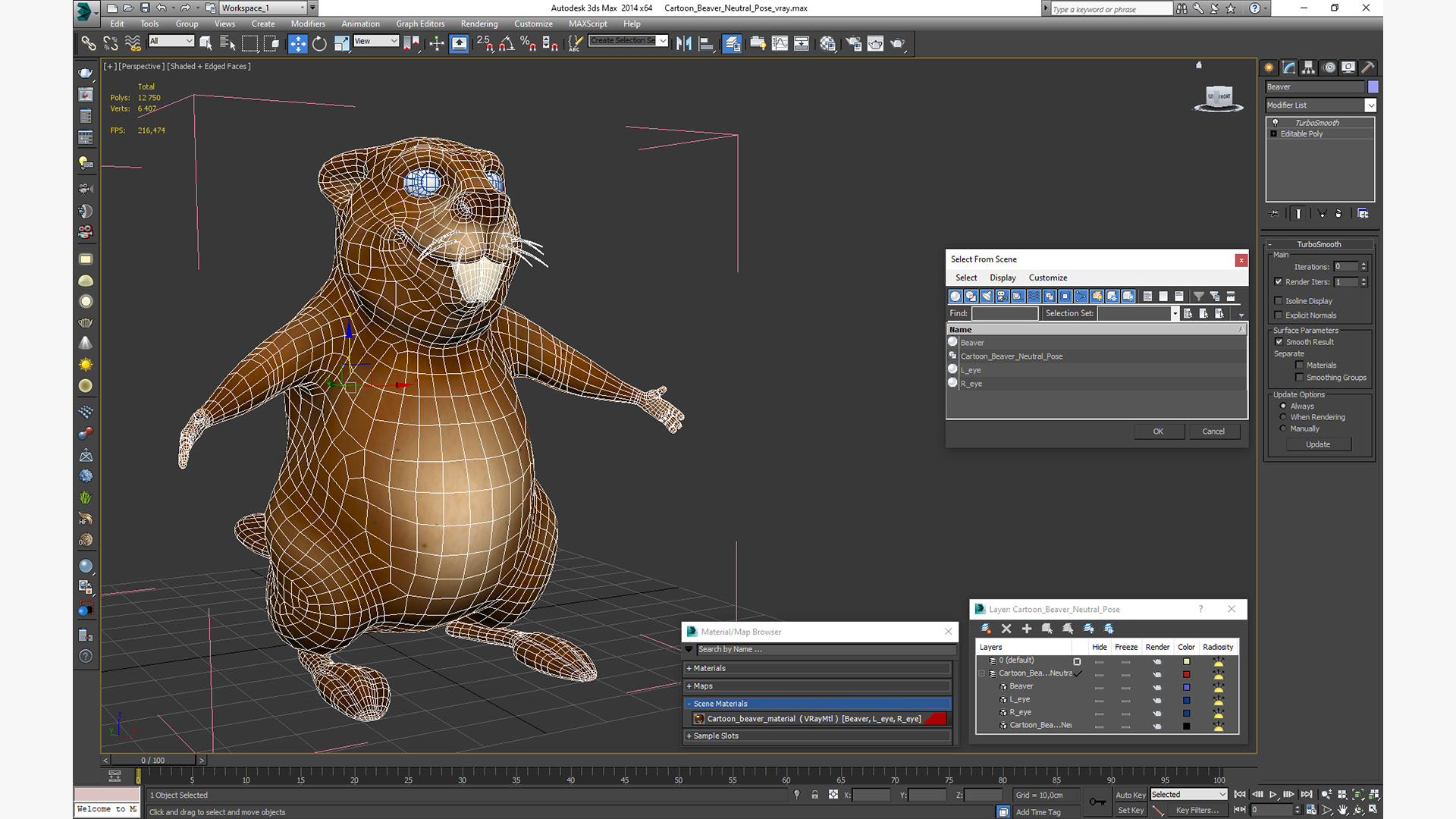Expand Sample Slots in Material/Map Browser

(x=817, y=736)
